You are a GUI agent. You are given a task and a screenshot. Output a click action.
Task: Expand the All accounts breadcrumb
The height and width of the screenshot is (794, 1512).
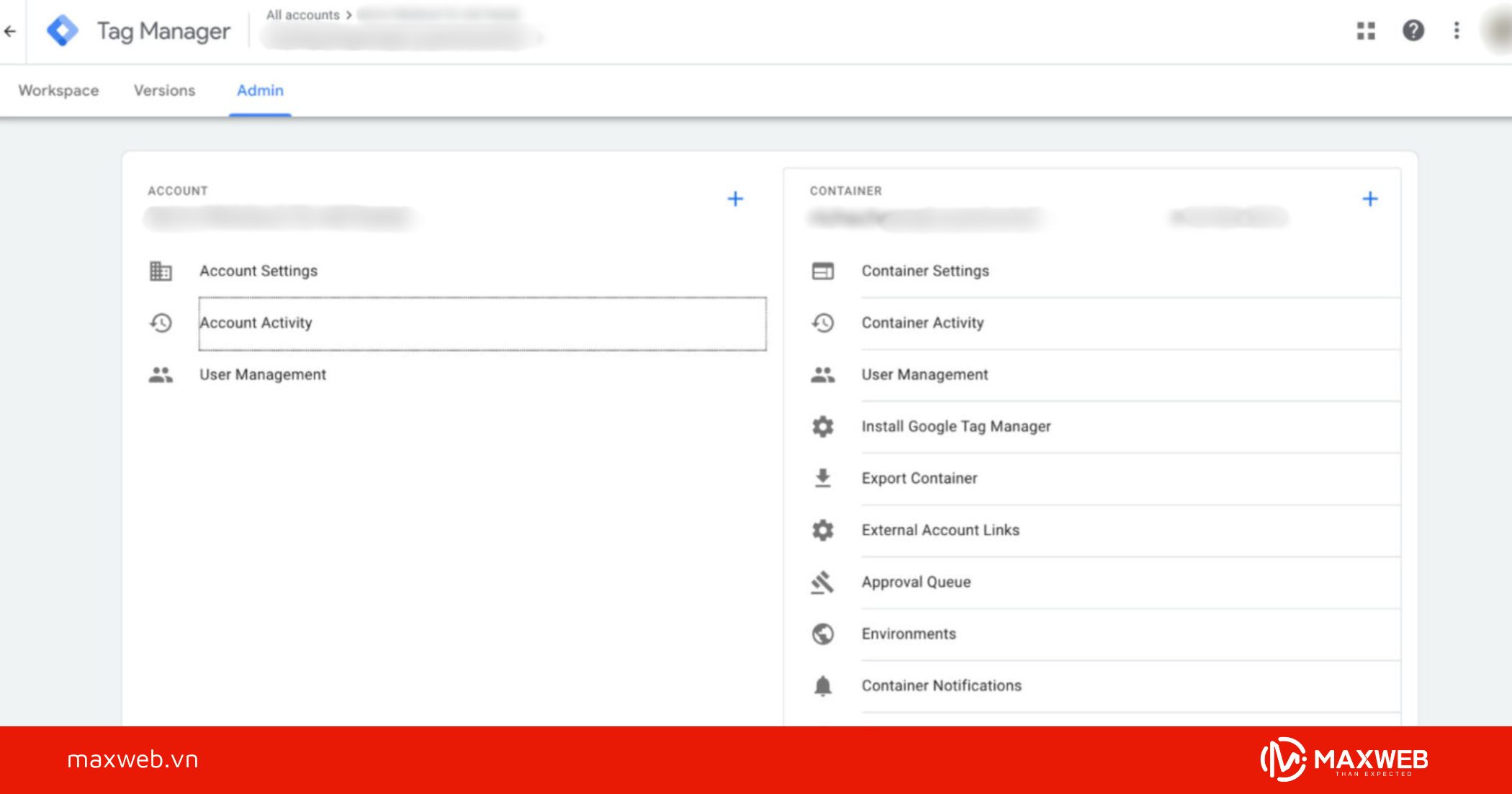tap(303, 14)
